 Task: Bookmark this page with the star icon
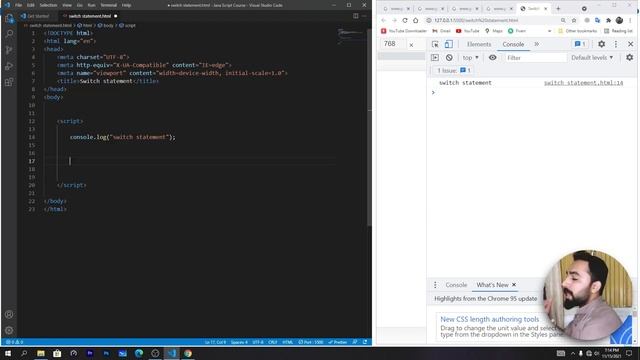[574, 20]
